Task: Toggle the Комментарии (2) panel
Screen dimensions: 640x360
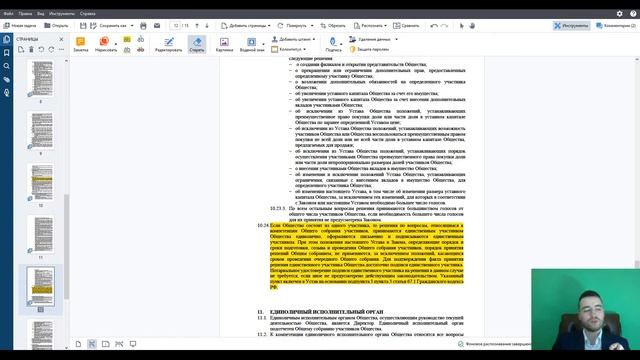Action: (616, 26)
